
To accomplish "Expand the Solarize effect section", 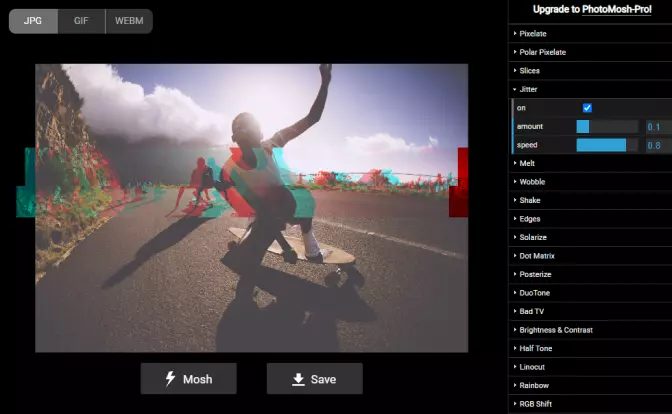I will (590, 237).
